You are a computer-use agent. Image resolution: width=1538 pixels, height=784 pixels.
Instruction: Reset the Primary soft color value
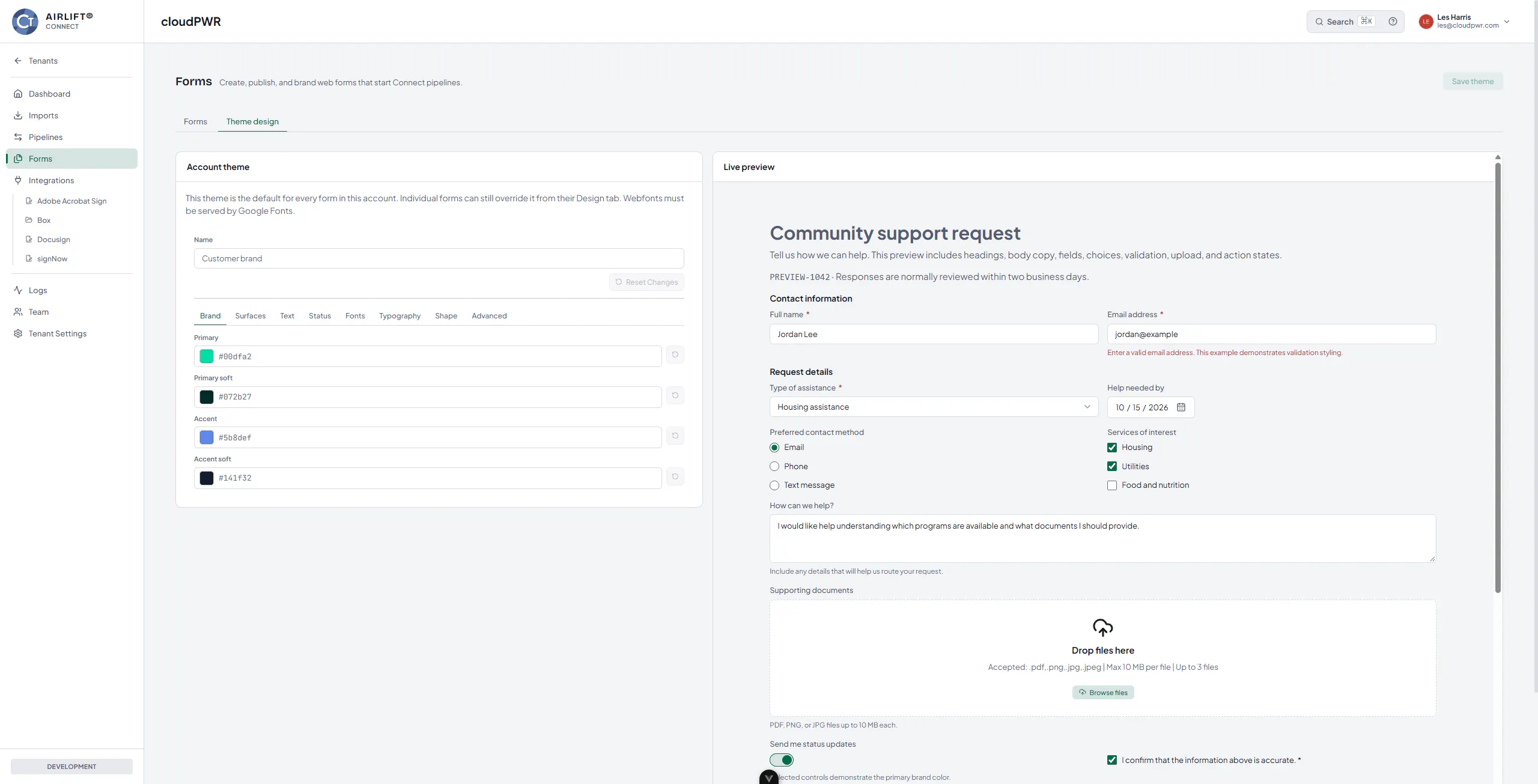pos(675,395)
